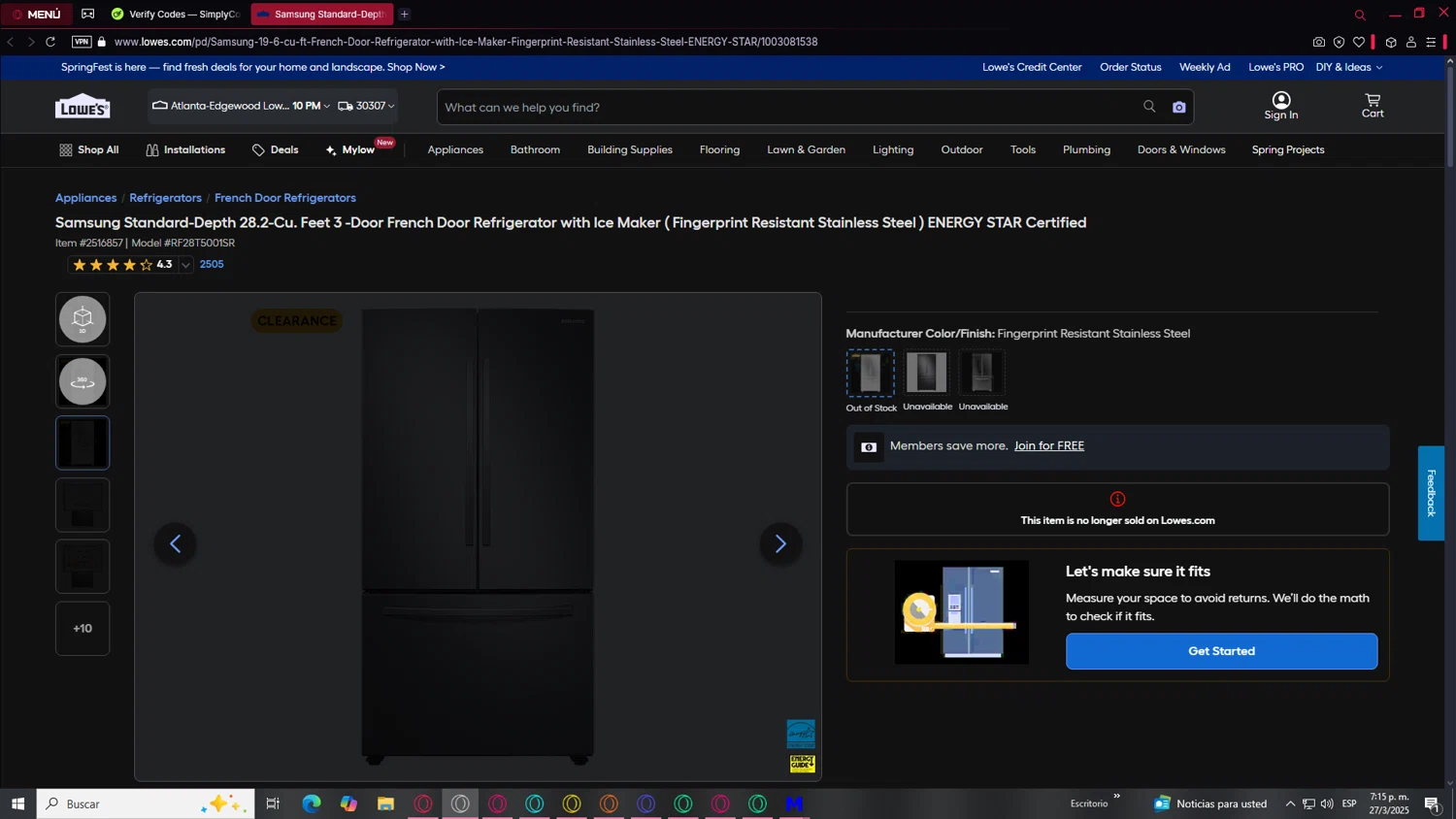Open the browser profile icon
Viewport: 1456px width, 819px height.
click(x=1411, y=42)
